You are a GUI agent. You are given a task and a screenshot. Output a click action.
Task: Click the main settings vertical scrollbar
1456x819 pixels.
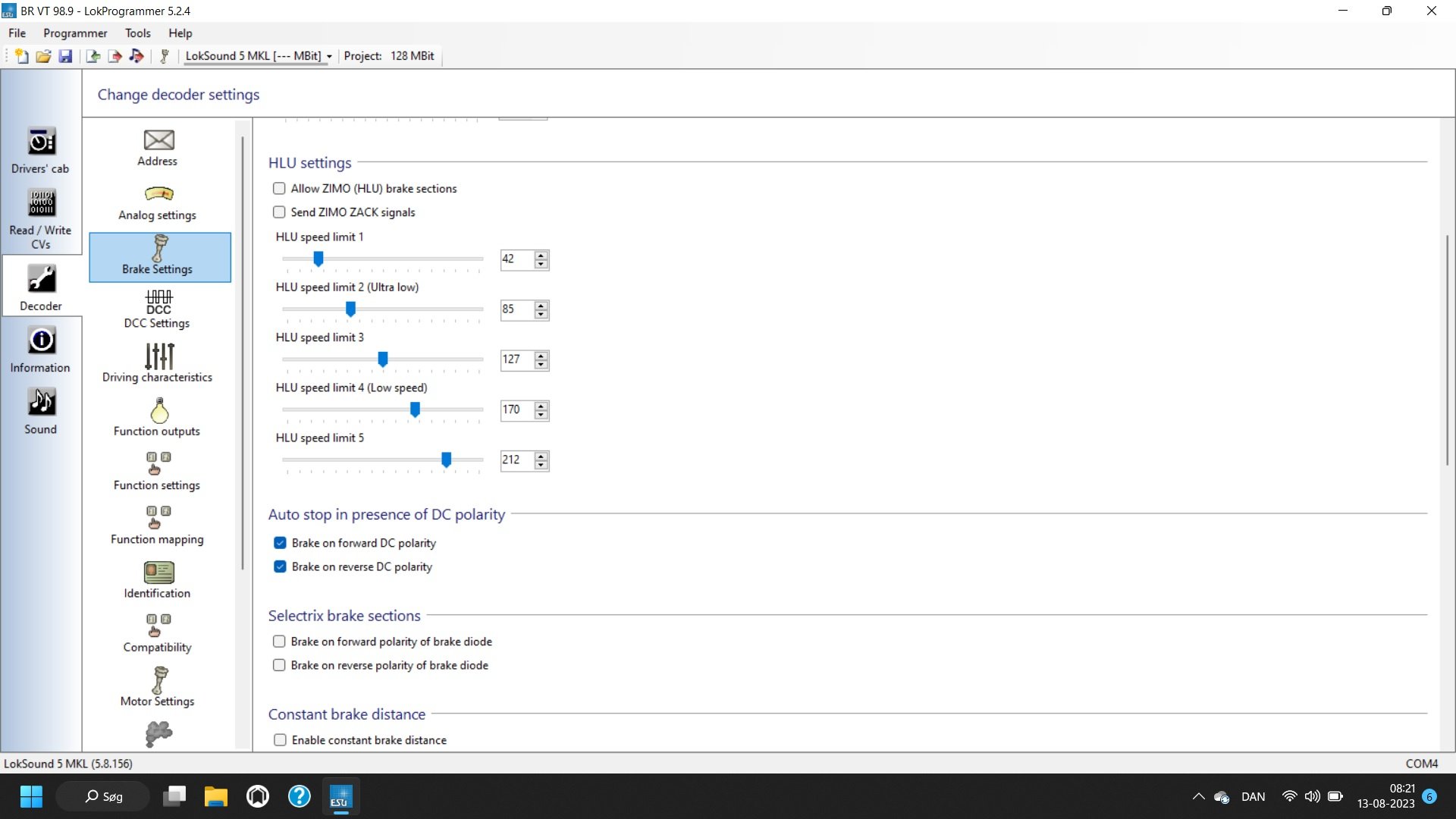tap(1447, 350)
